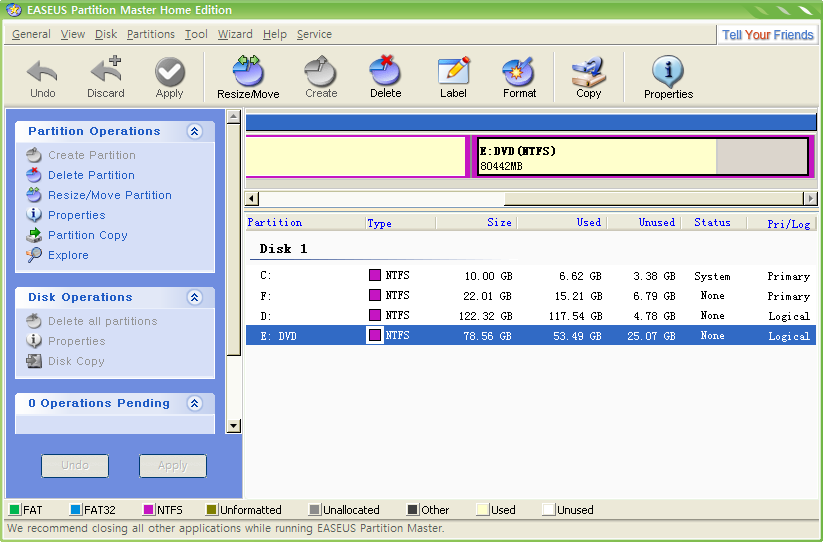Click the Format toolbar icon

pyautogui.click(x=519, y=71)
